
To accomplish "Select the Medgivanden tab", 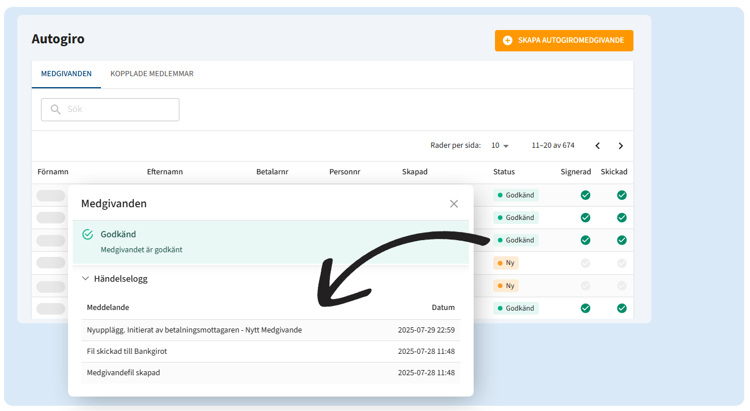I will (66, 74).
